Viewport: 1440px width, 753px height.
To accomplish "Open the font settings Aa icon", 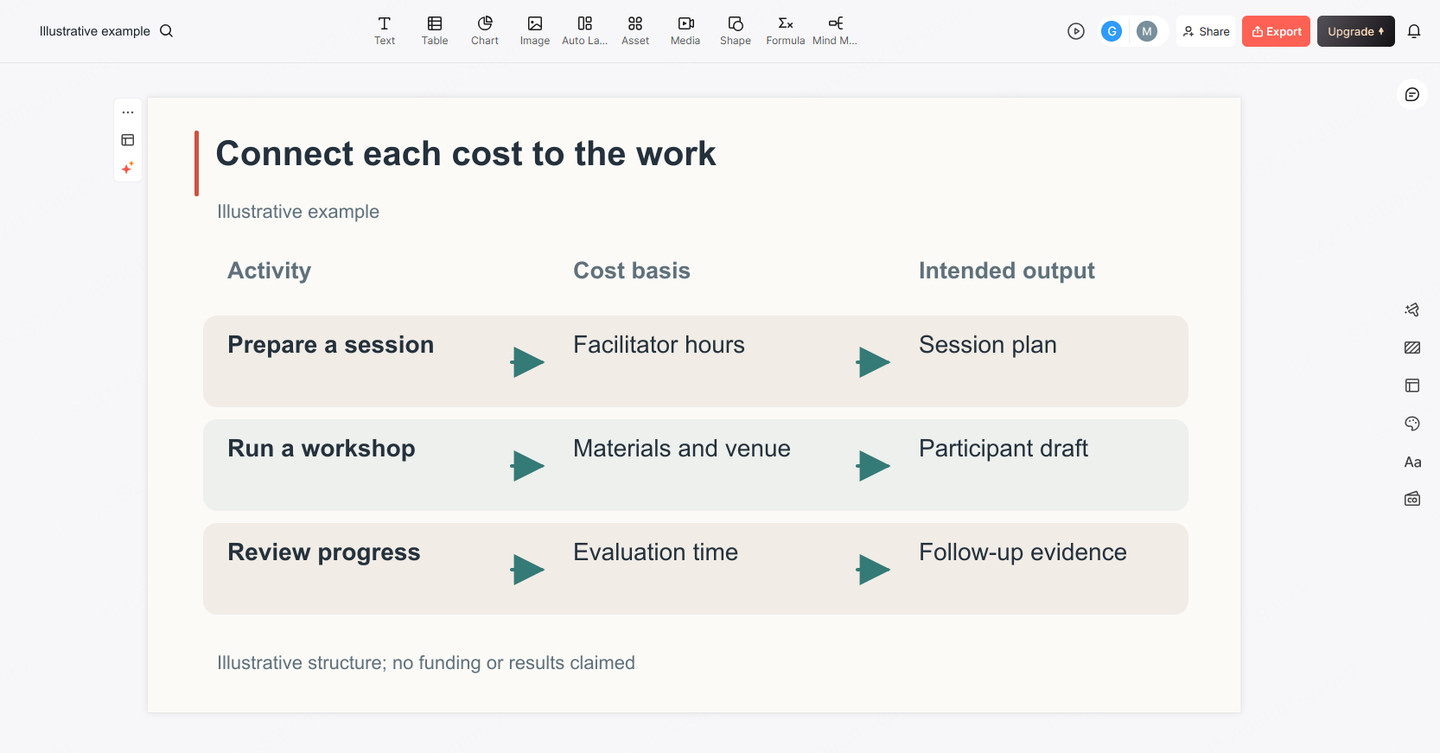I will [x=1412, y=462].
